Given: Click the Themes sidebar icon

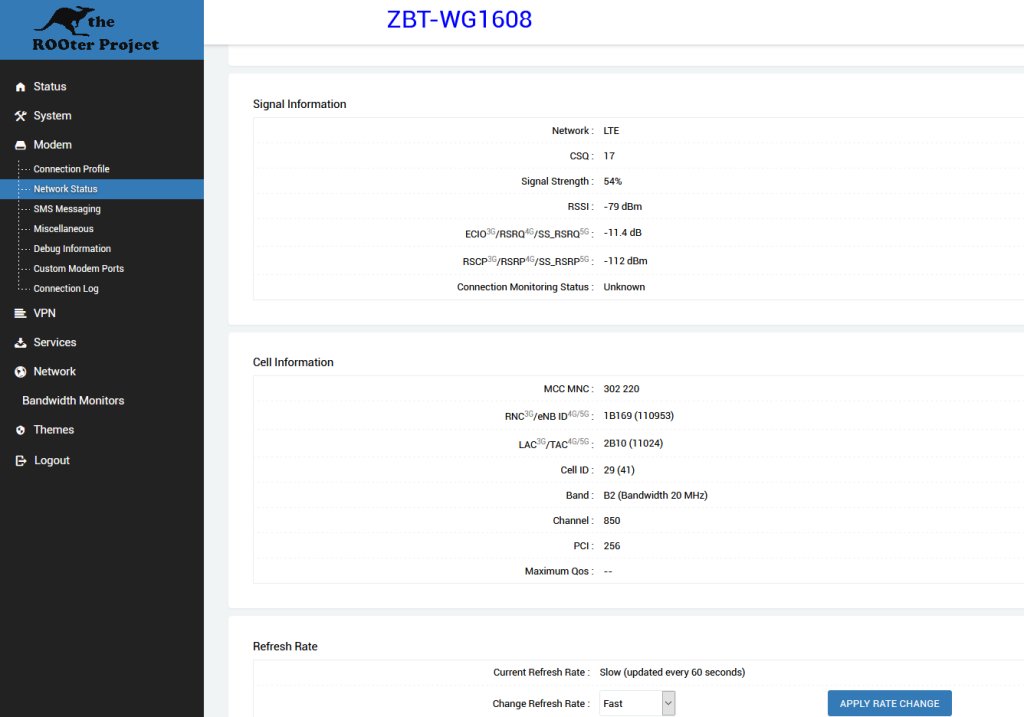Looking at the screenshot, I should point(20,430).
